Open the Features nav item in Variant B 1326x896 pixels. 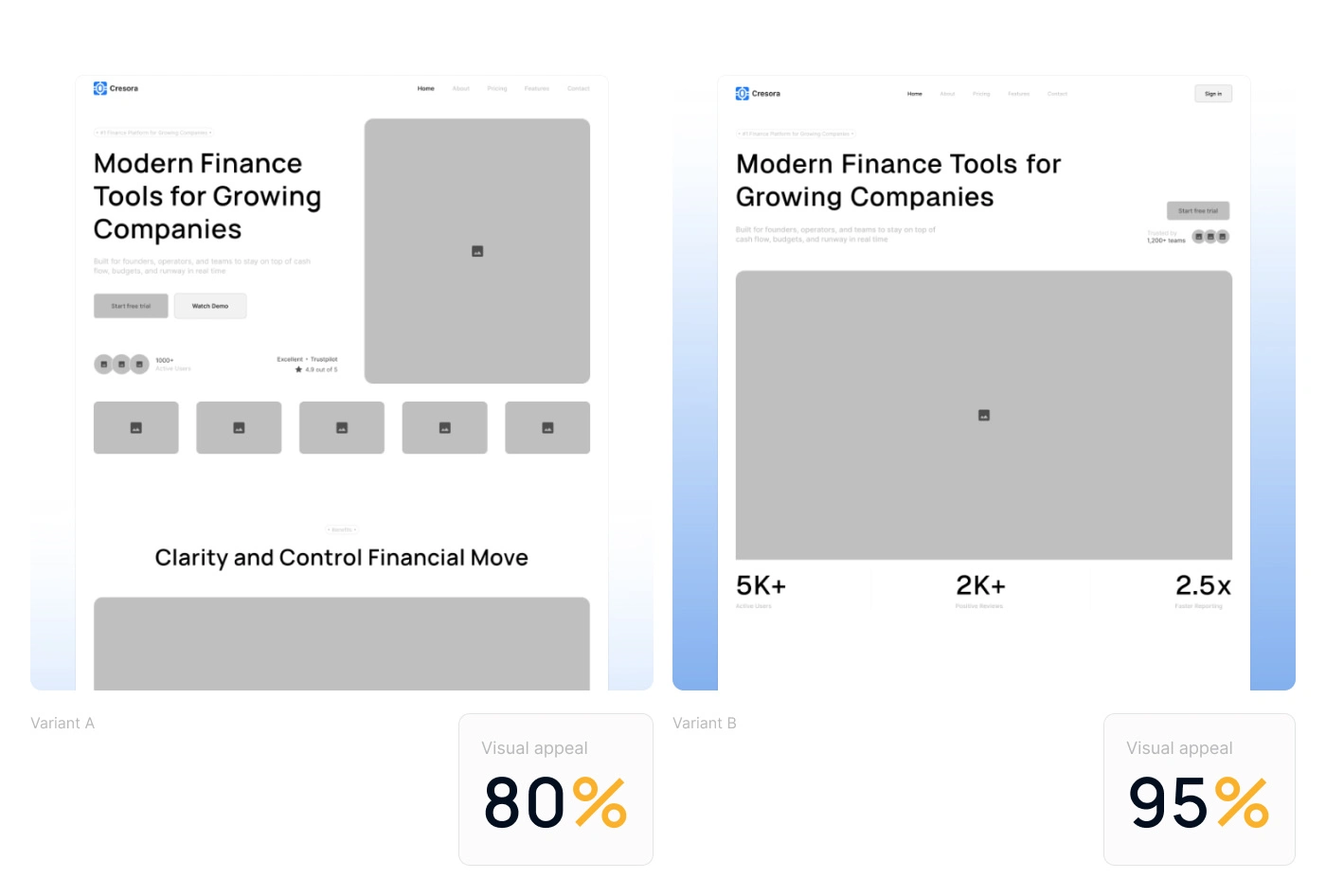pyautogui.click(x=1018, y=94)
